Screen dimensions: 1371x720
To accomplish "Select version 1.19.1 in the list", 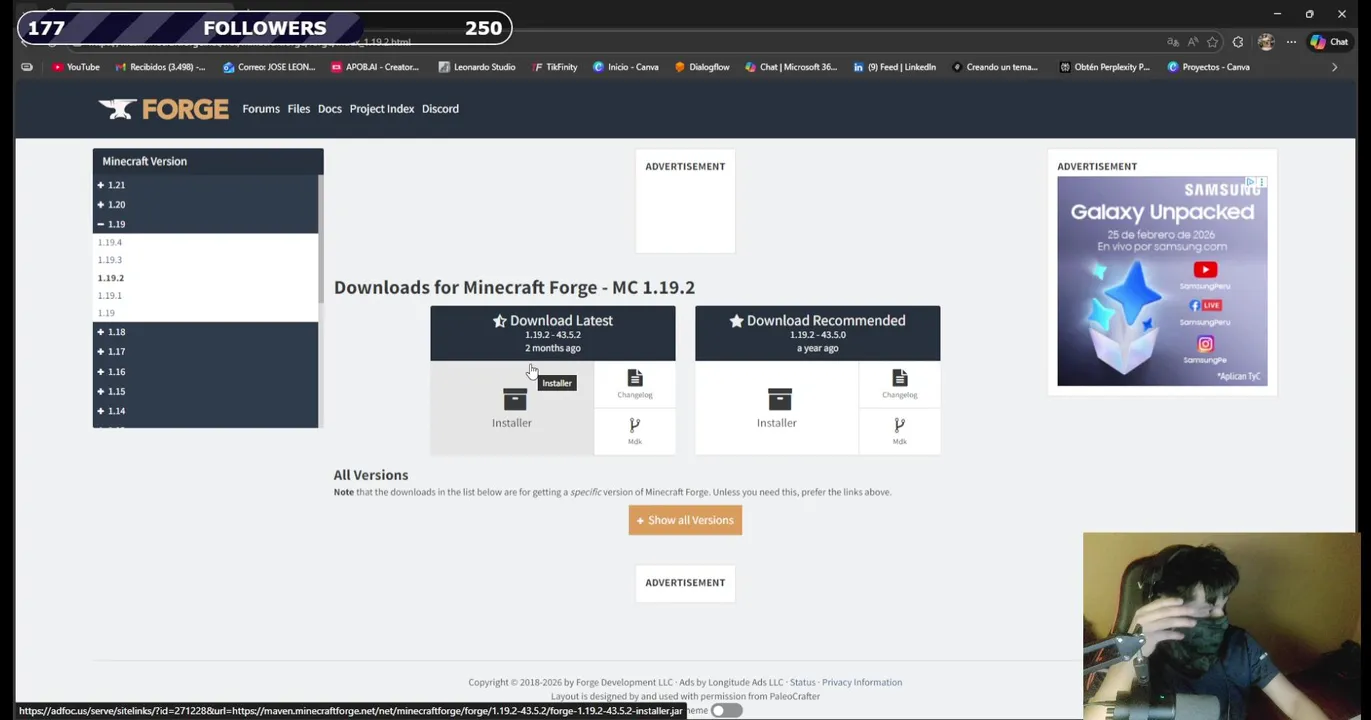I will 110,296.
